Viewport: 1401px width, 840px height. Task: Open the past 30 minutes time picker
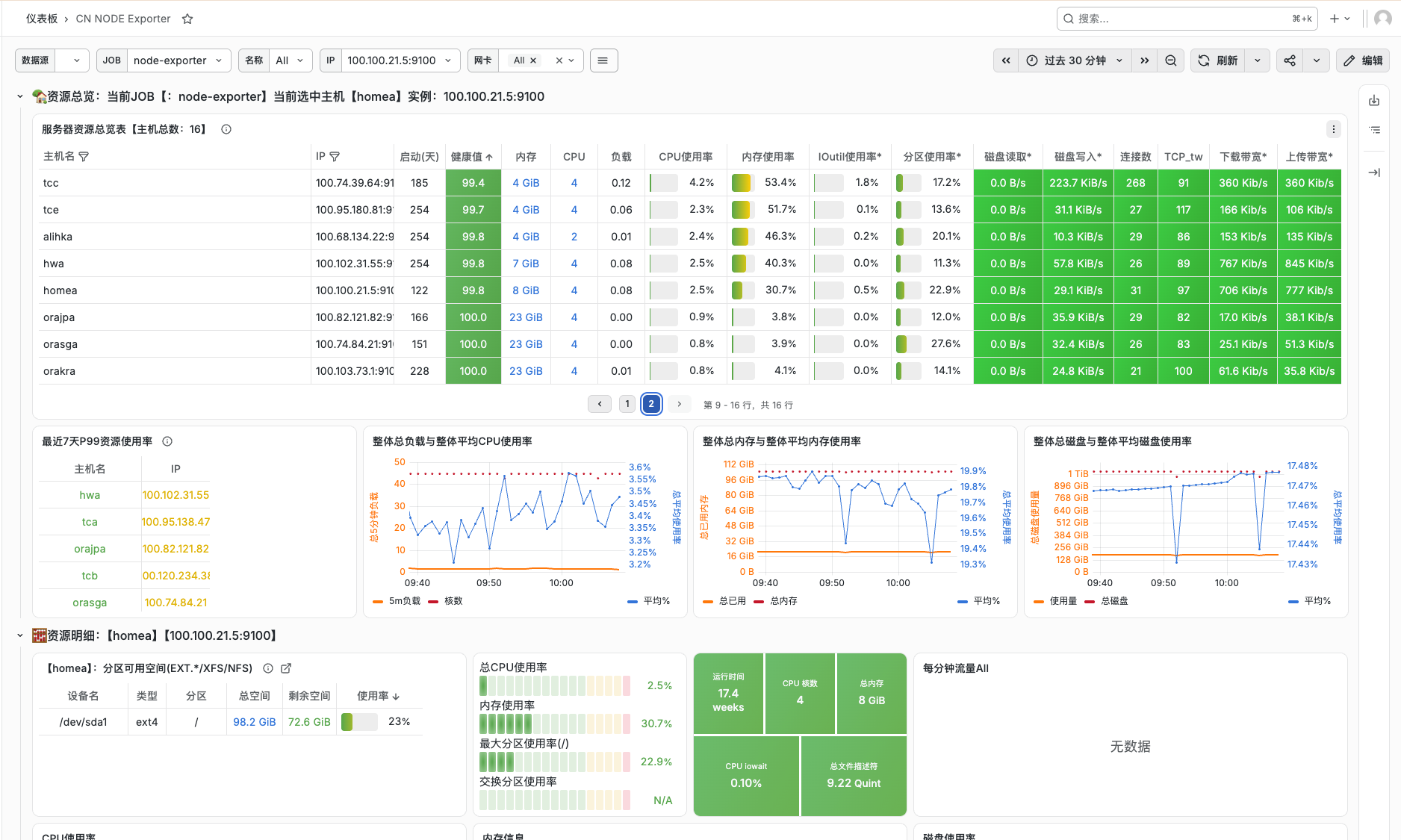click(x=1075, y=60)
